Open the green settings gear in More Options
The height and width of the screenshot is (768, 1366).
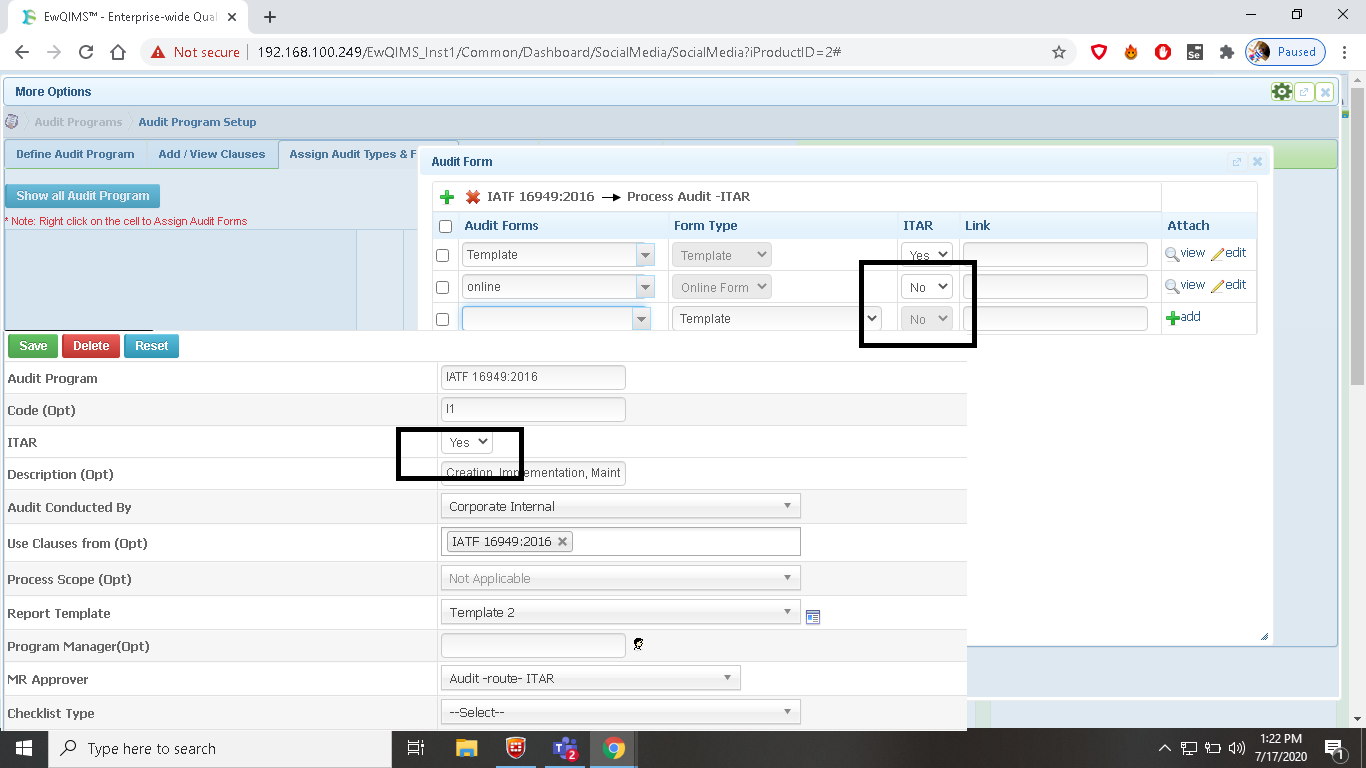[x=1281, y=92]
